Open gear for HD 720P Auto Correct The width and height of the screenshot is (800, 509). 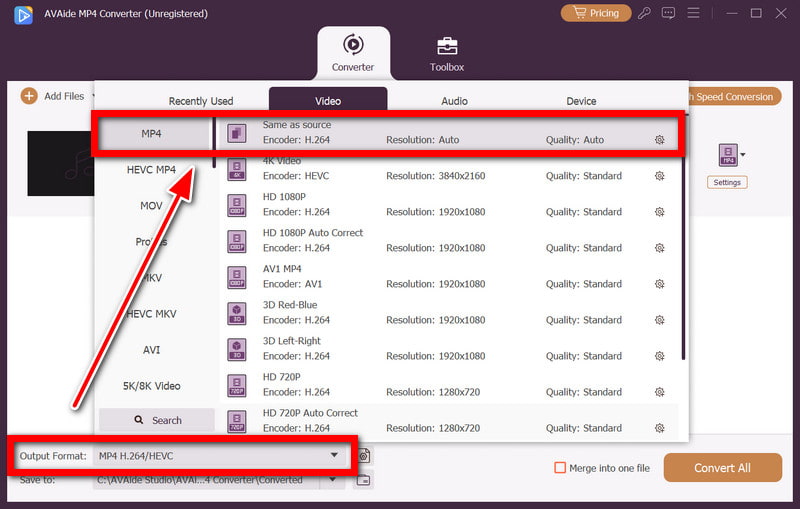tap(660, 428)
